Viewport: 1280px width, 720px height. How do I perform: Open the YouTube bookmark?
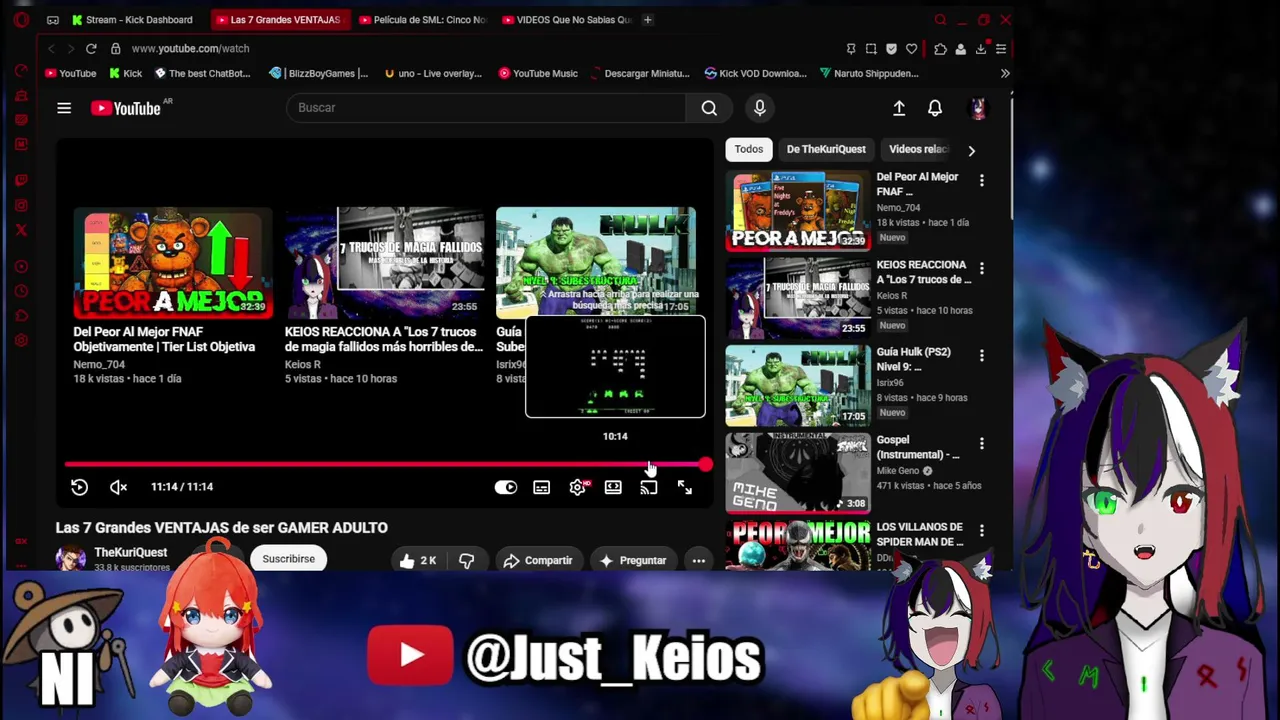pyautogui.click(x=71, y=73)
